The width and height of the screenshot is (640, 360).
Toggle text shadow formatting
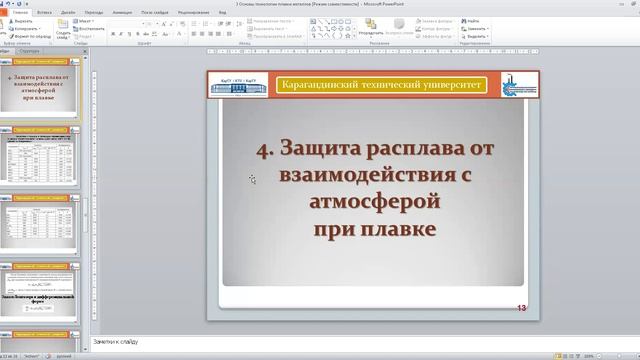pos(138,34)
